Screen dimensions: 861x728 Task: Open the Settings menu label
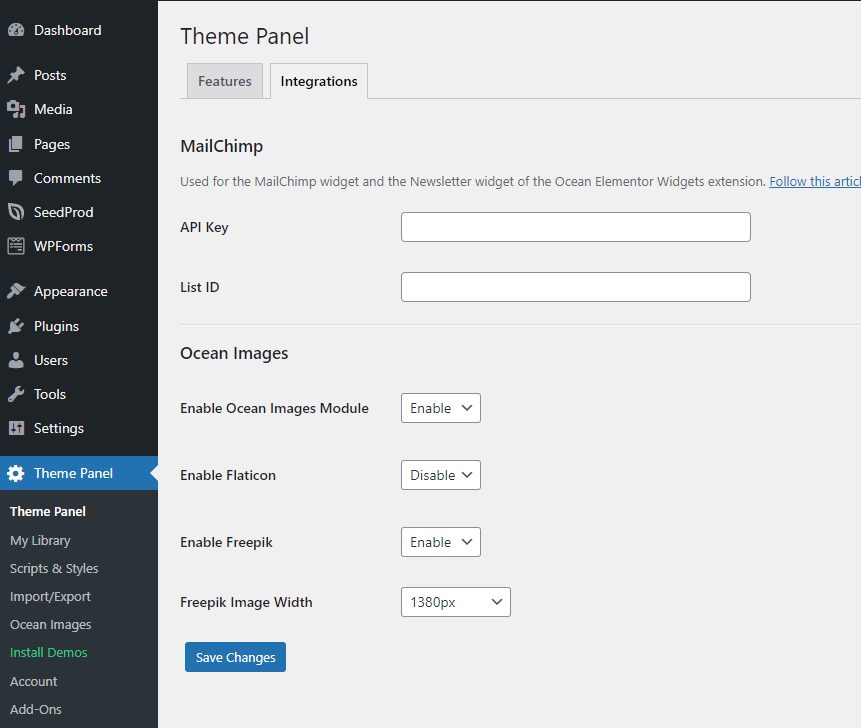click(x=59, y=429)
